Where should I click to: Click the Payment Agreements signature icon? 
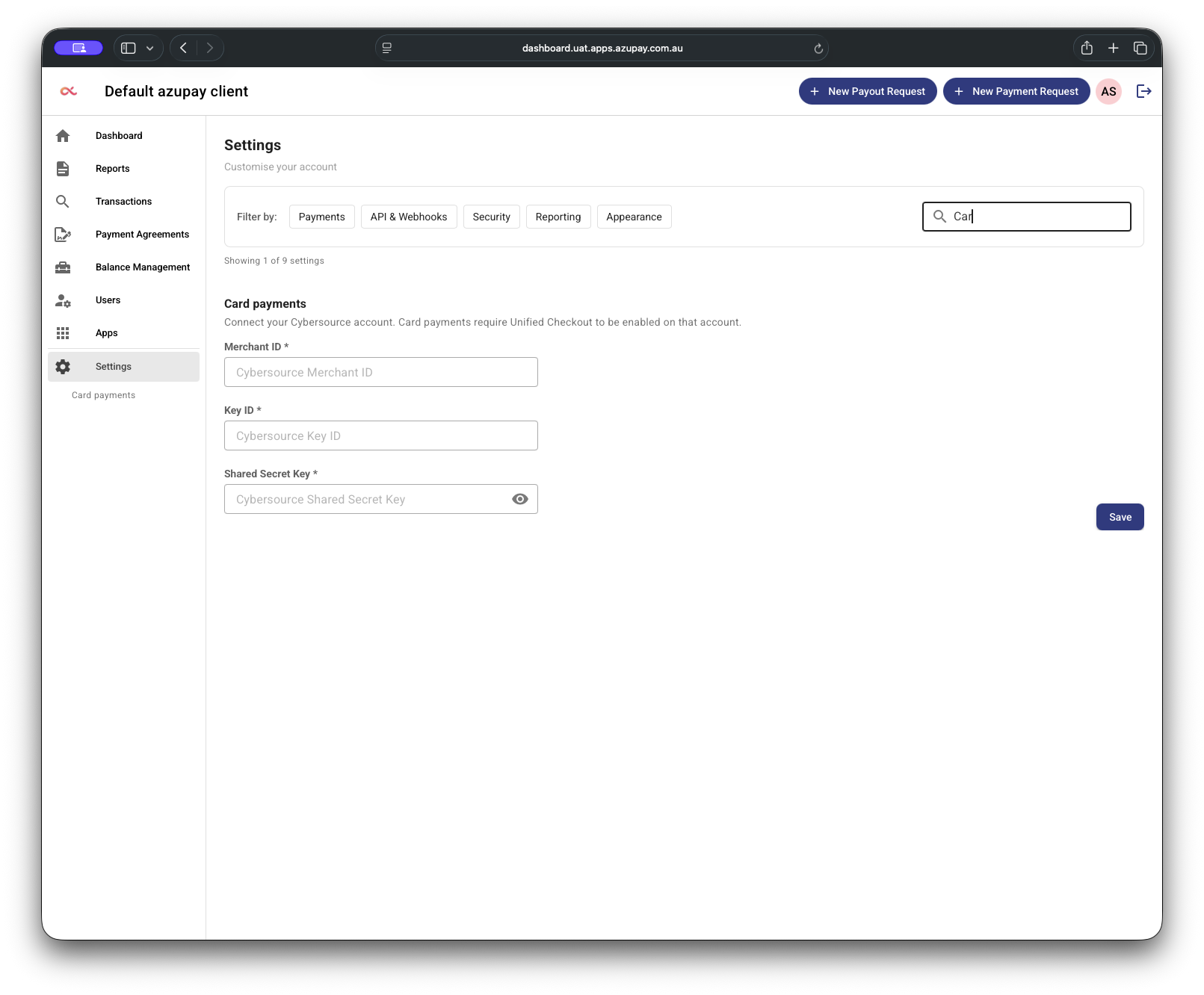click(x=63, y=235)
